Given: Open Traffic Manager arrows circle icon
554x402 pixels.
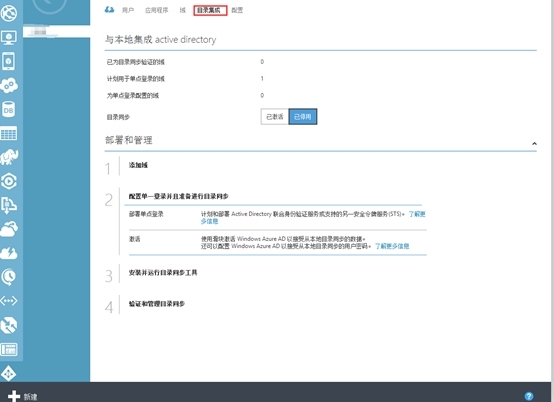Looking at the screenshot, I should click(9, 325).
